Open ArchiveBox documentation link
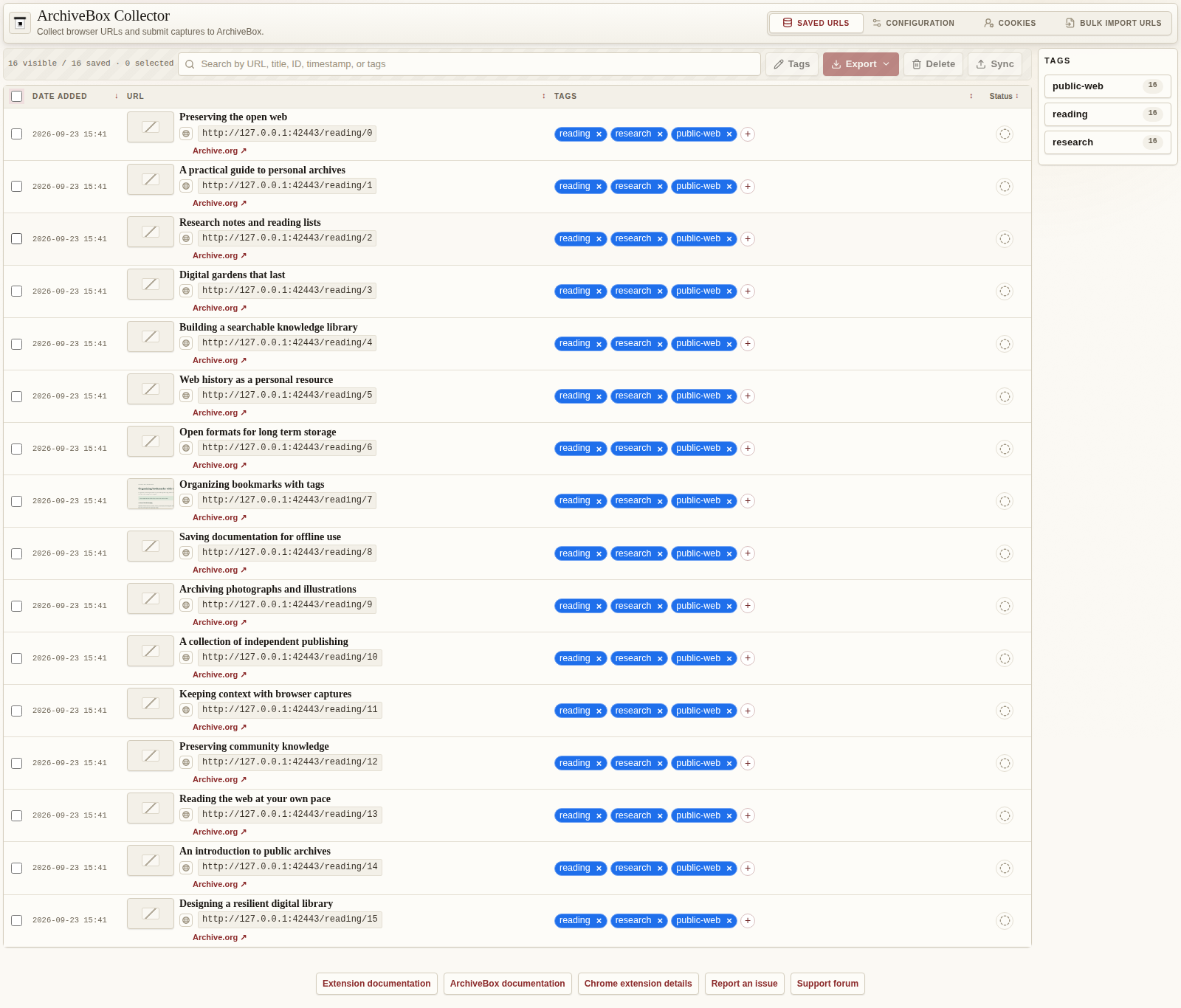The image size is (1181, 1008). [507, 984]
